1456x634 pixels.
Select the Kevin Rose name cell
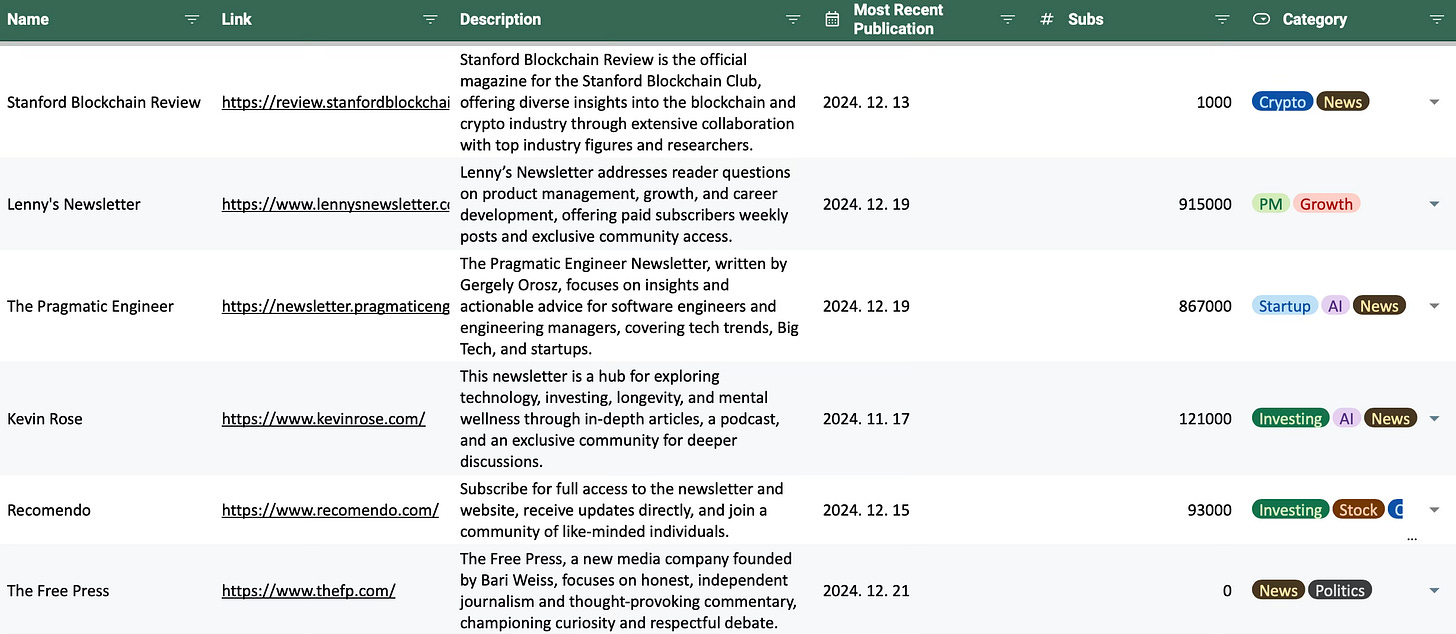tap(45, 419)
